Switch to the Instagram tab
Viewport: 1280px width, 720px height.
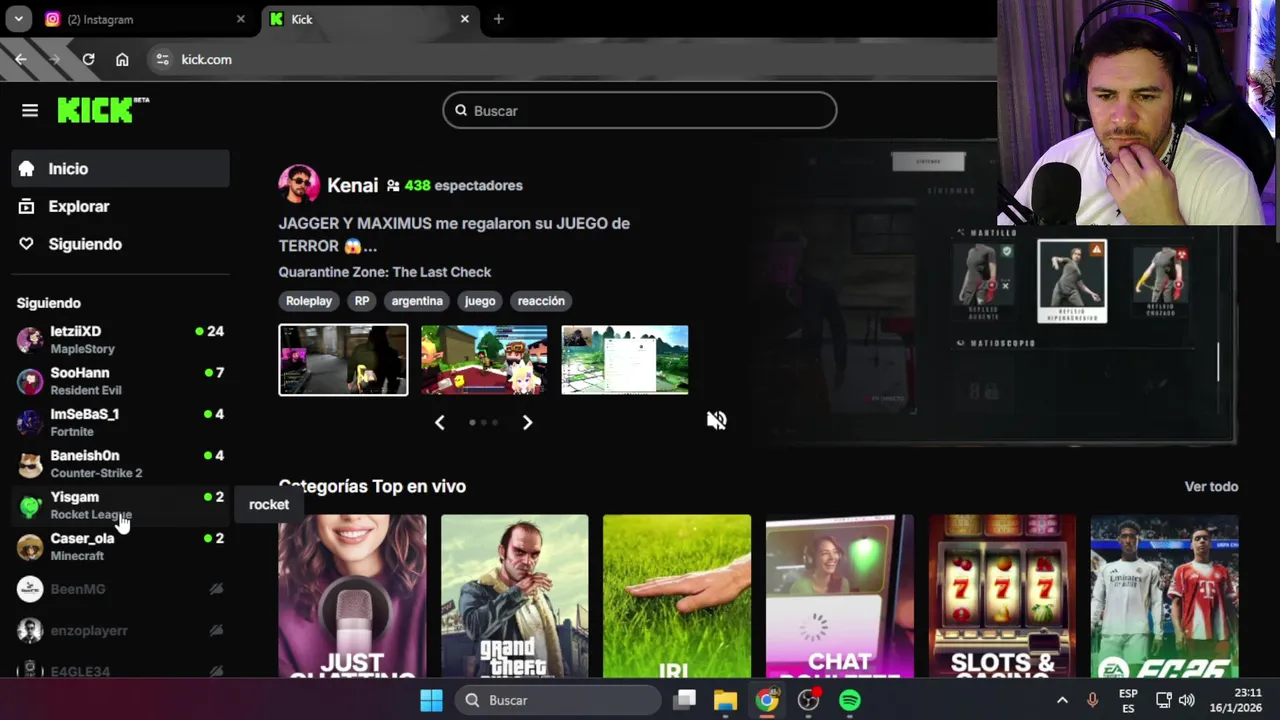(x=146, y=19)
